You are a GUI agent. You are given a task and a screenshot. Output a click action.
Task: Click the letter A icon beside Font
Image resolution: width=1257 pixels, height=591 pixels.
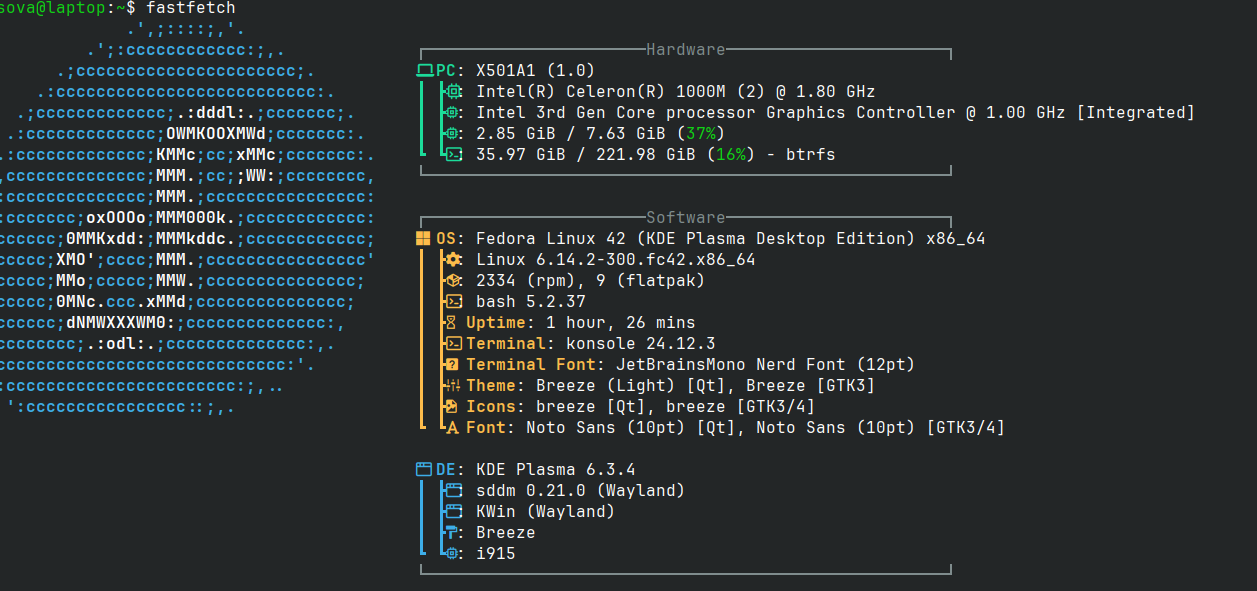click(452, 428)
